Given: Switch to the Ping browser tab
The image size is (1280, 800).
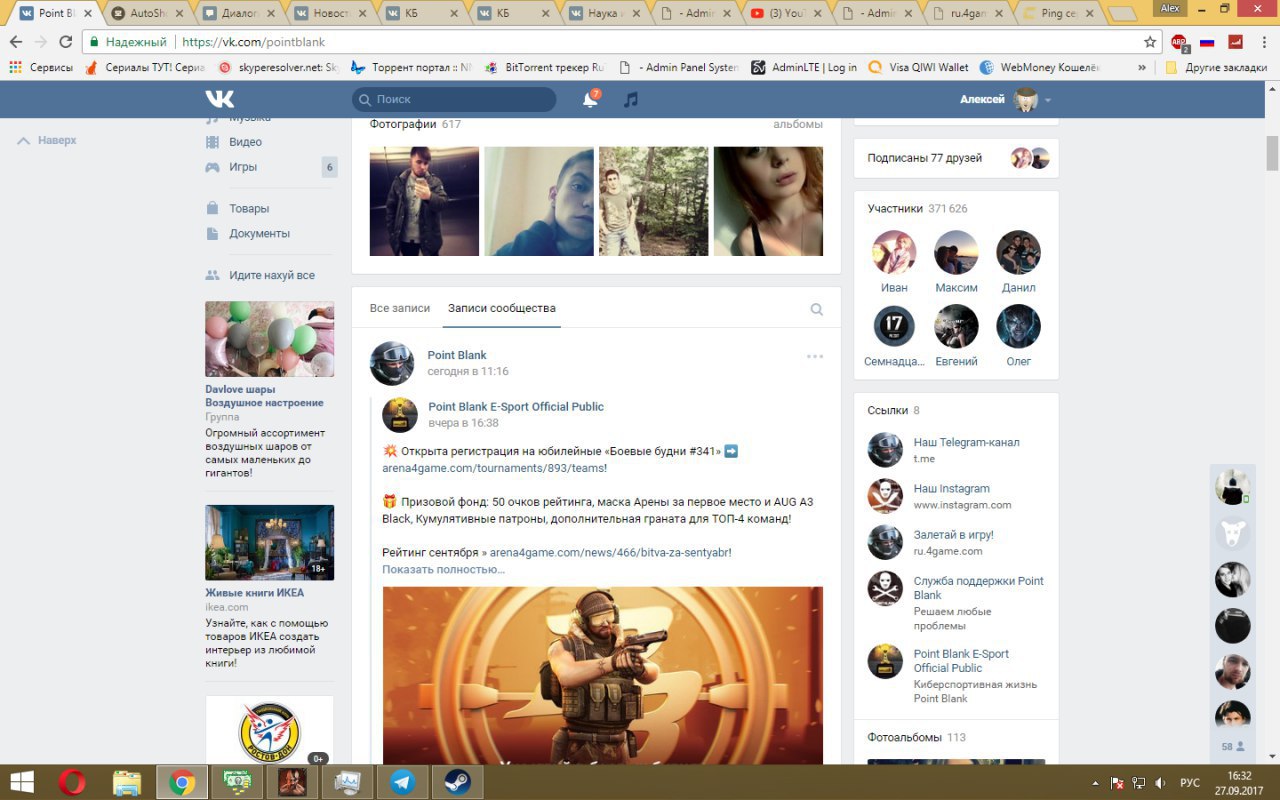Looking at the screenshot, I should click(1060, 13).
